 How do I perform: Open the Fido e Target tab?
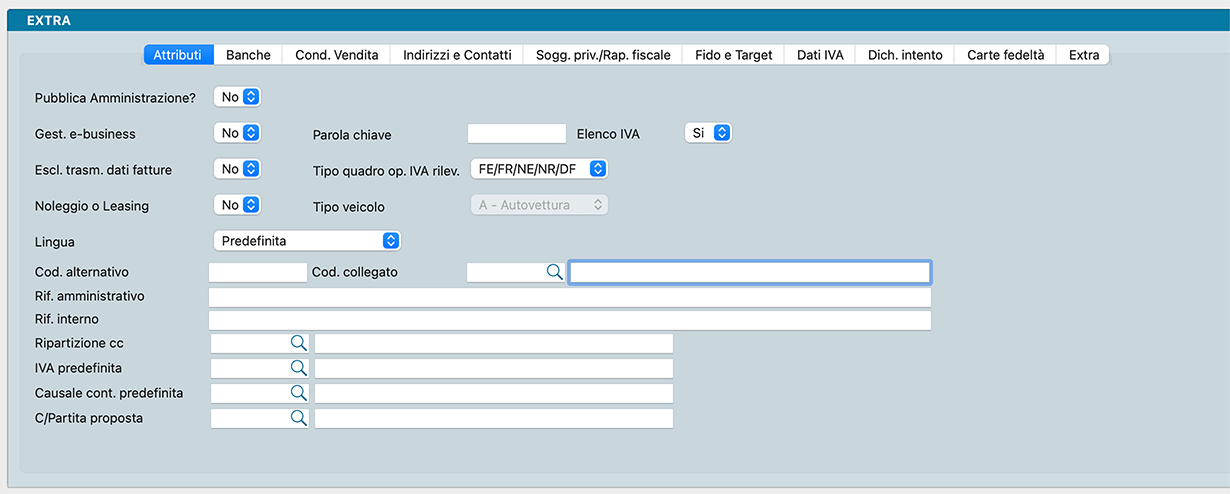click(x=734, y=55)
